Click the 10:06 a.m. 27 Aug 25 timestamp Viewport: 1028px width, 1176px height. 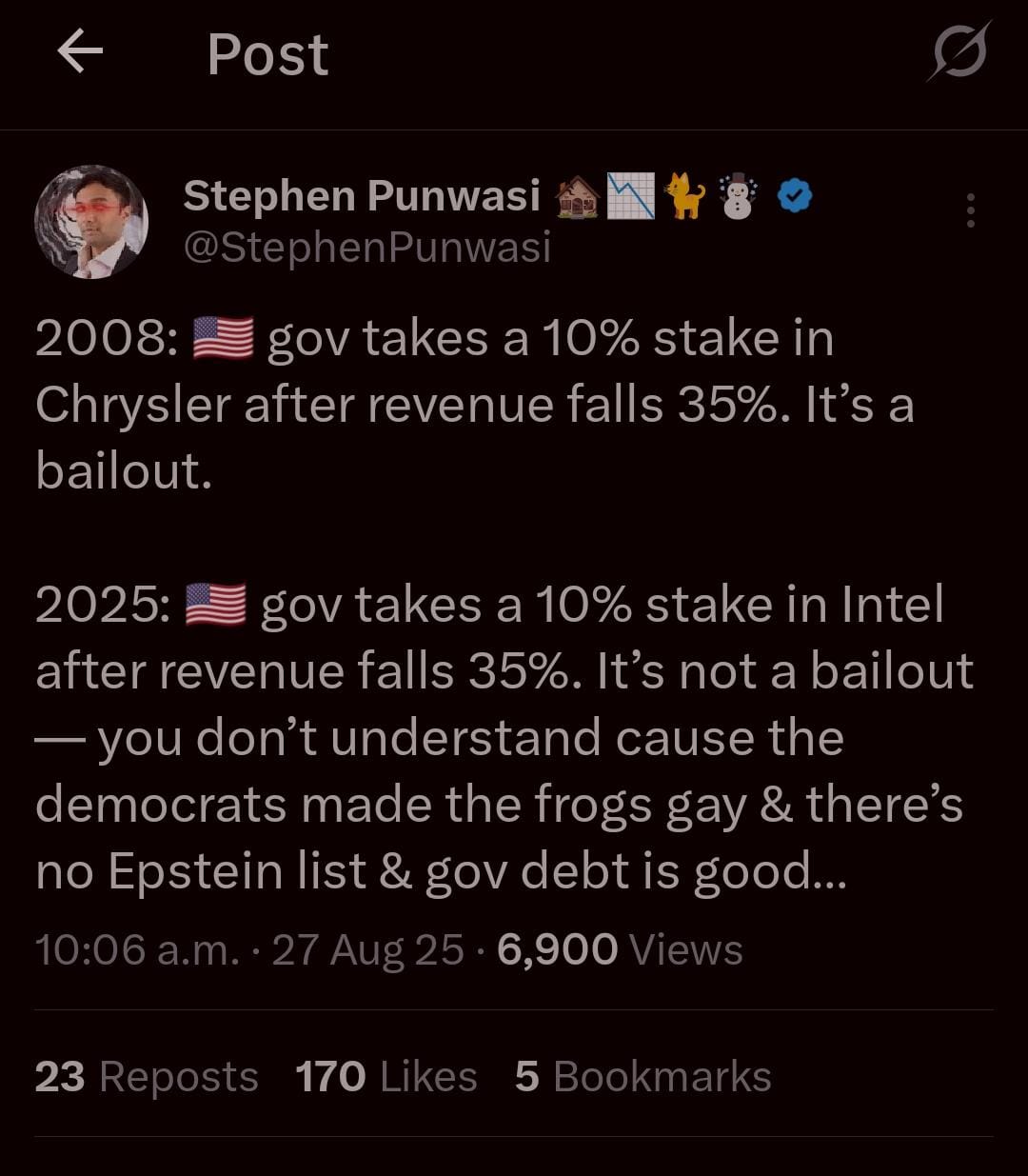click(x=249, y=949)
